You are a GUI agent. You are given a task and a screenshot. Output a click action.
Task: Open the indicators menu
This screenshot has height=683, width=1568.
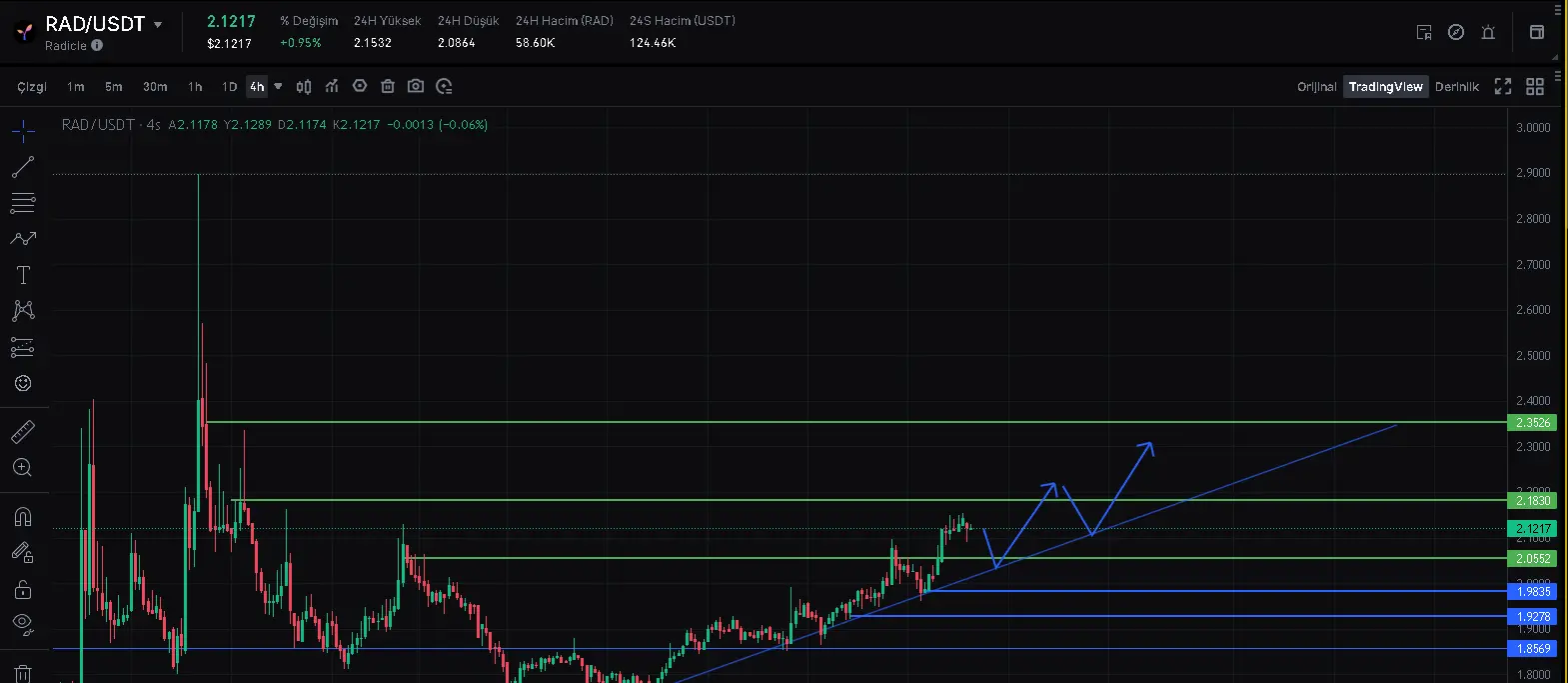tap(332, 87)
